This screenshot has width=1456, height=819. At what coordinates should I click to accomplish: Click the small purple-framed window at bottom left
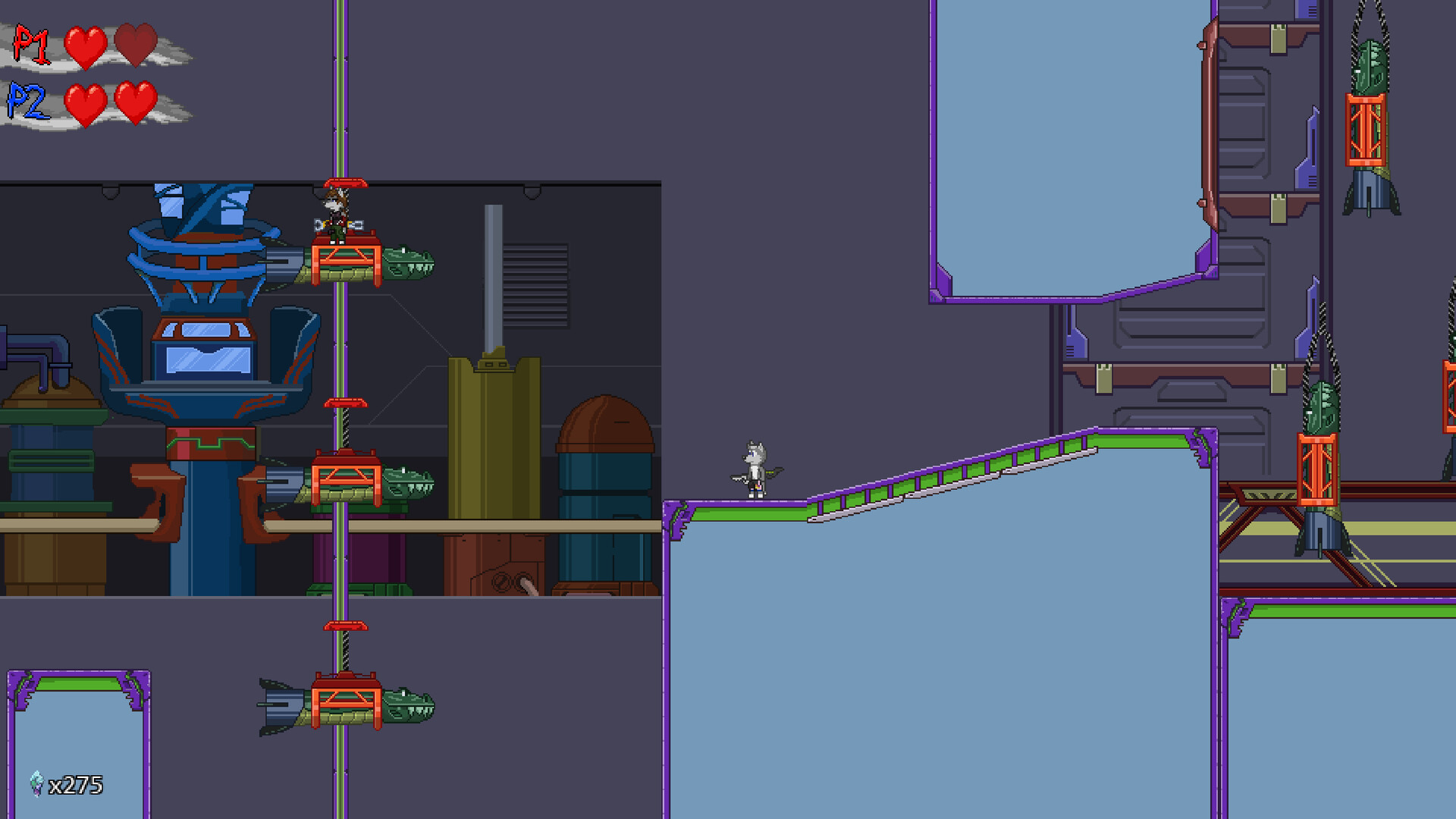pyautogui.click(x=79, y=743)
